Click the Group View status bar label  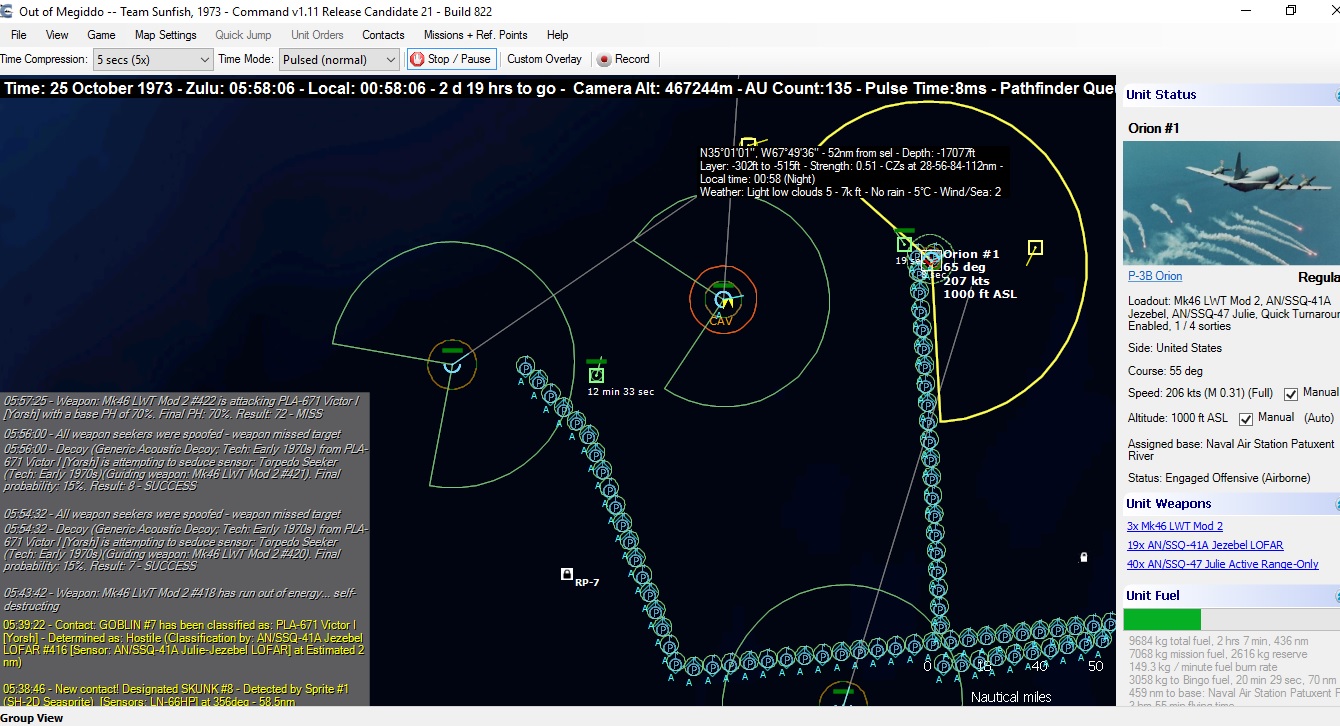31,718
